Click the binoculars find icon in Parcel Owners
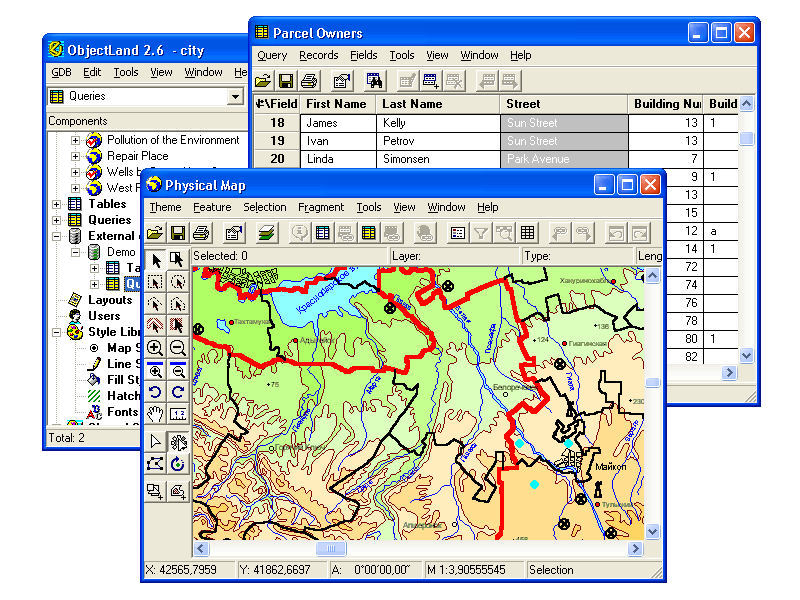Image resolution: width=800 pixels, height=600 pixels. point(375,81)
